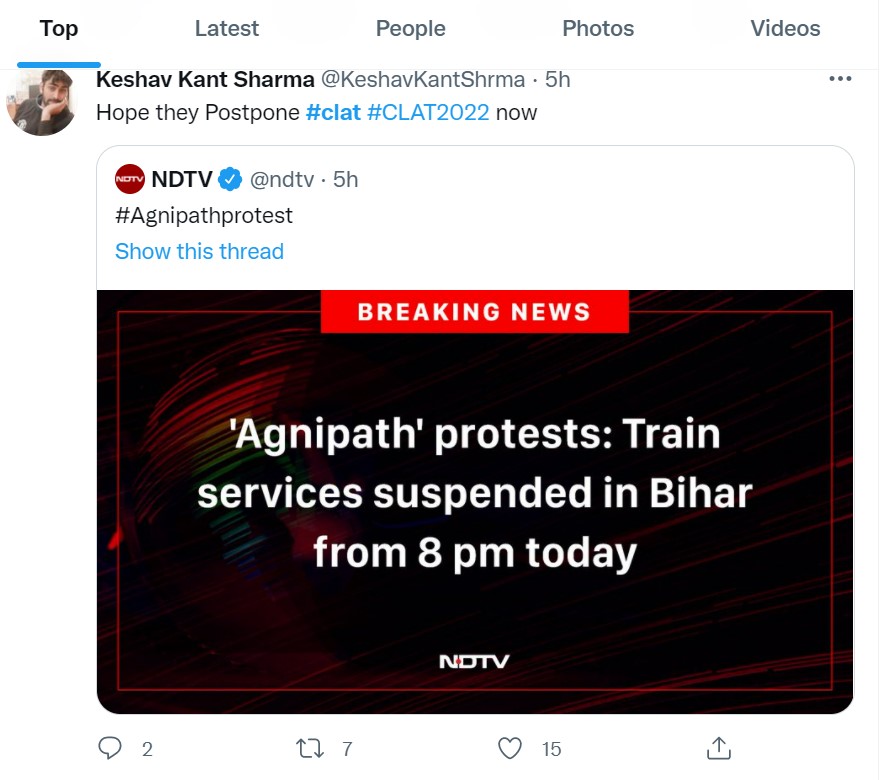Like the tweet with heart icon
This screenshot has height=780, width=880.
[x=510, y=748]
